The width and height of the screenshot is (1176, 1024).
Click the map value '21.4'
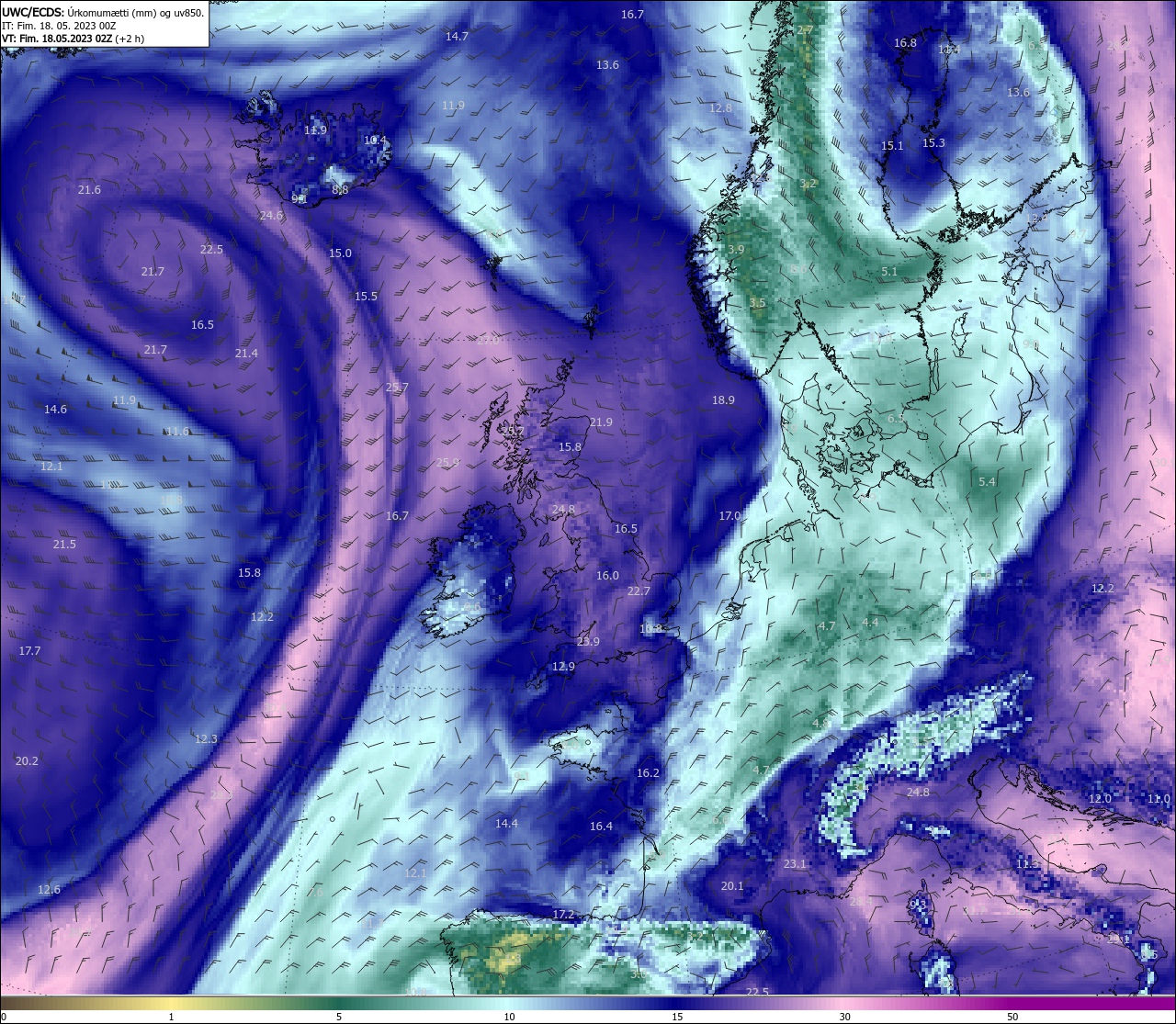click(246, 354)
